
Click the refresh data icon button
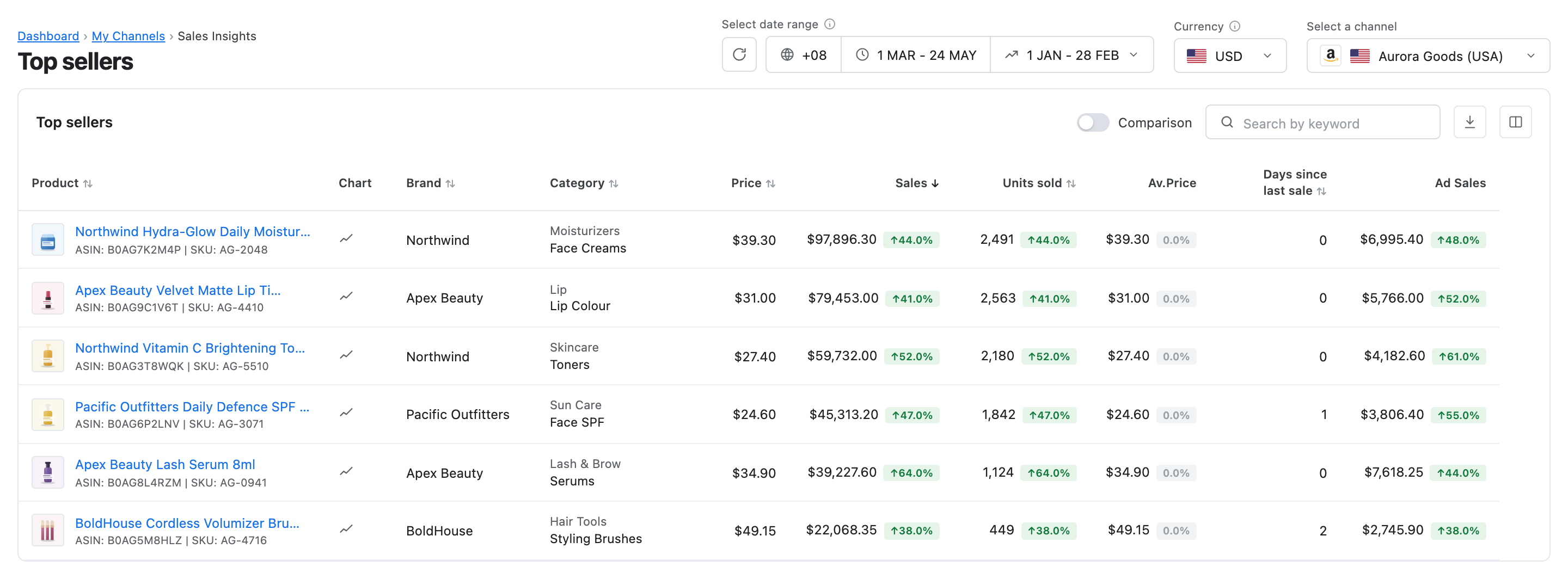[x=739, y=55]
